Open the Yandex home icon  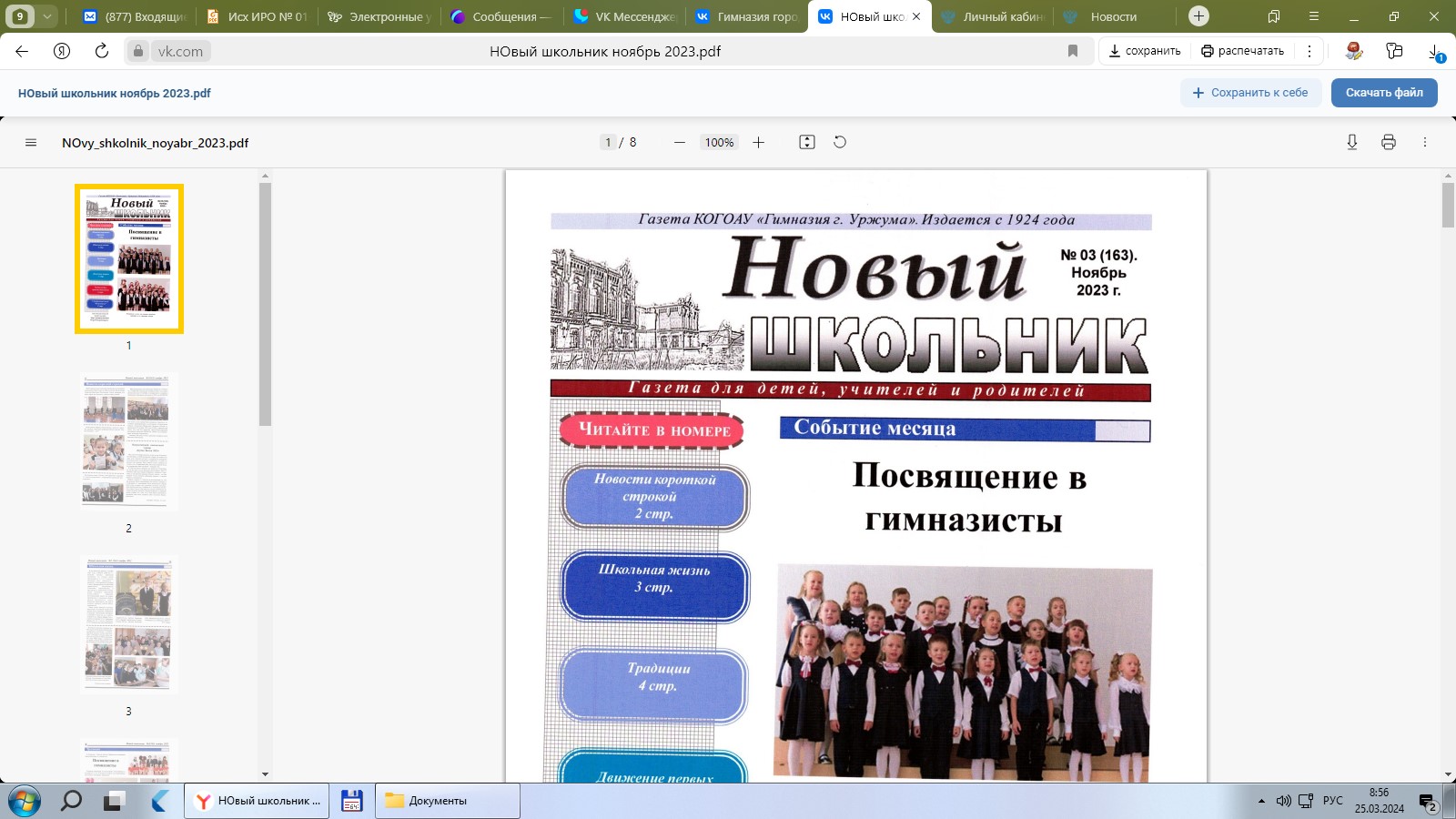point(62,51)
